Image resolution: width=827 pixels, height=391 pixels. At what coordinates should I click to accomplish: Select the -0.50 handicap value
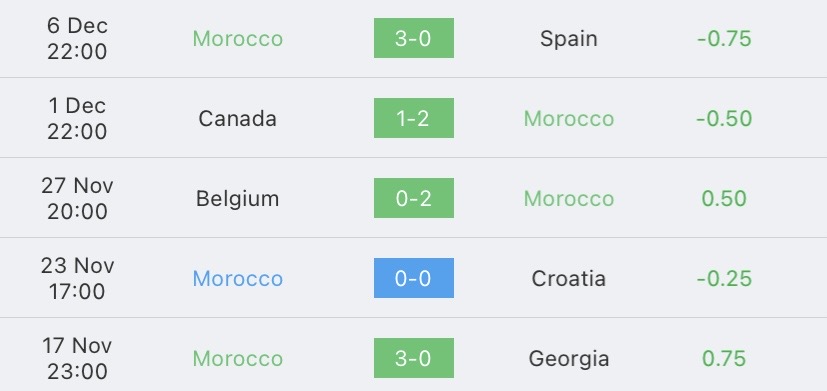click(724, 119)
